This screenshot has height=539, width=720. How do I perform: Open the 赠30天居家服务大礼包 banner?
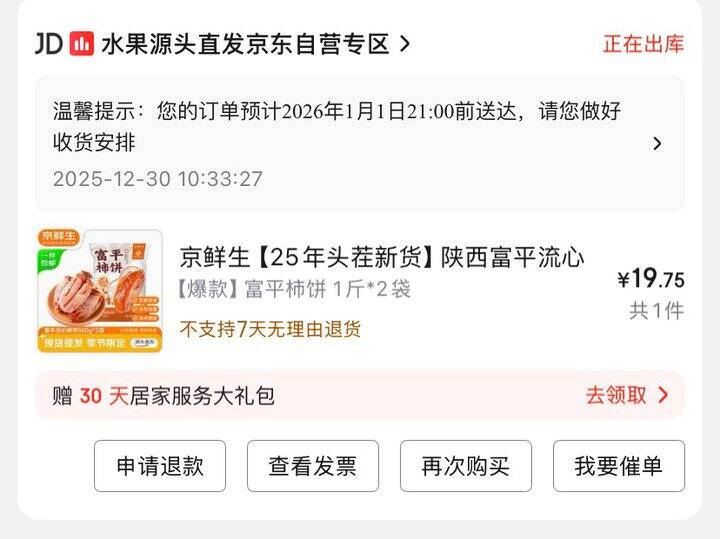360,396
